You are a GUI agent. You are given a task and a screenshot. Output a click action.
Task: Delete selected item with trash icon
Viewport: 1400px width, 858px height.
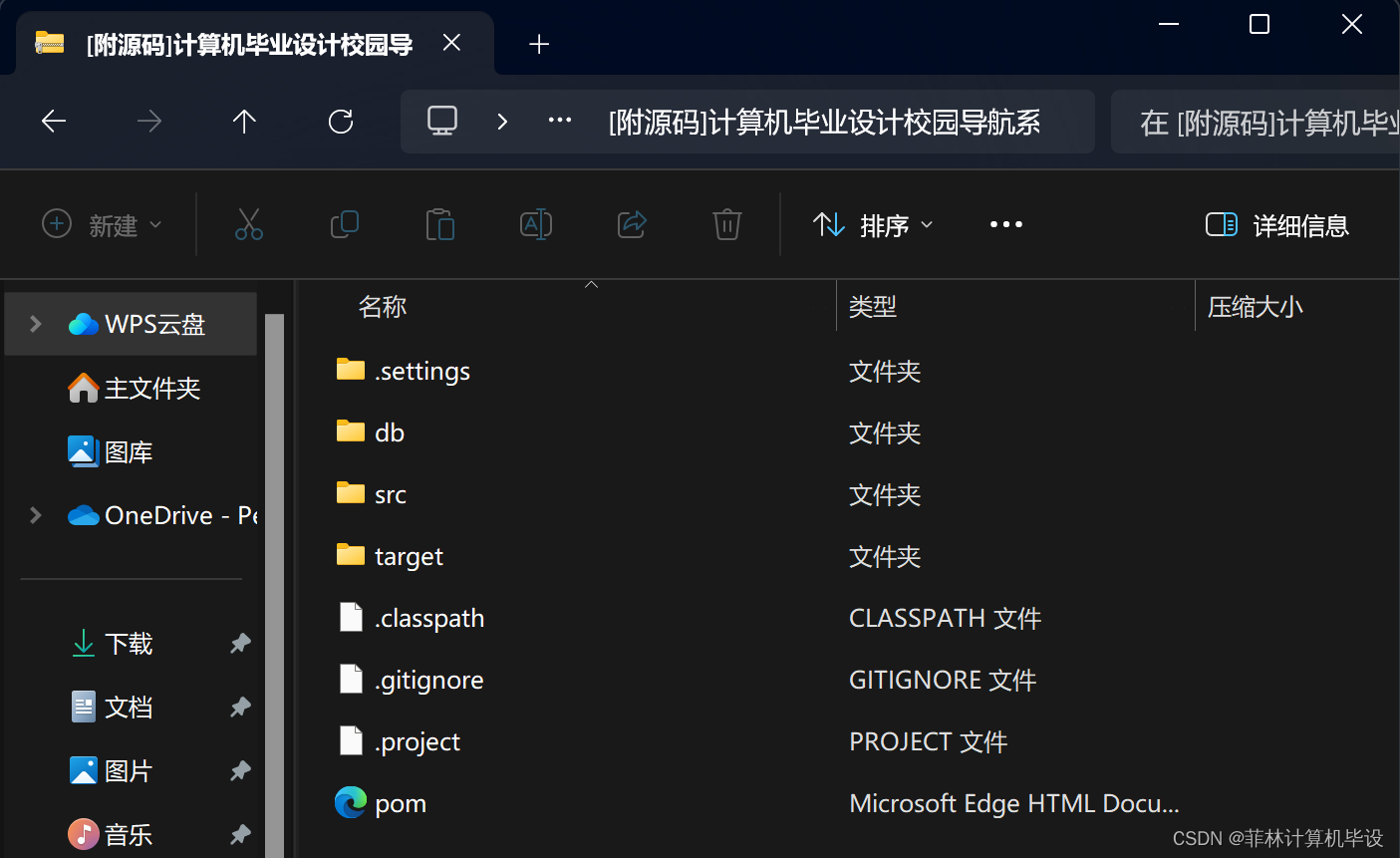726,224
